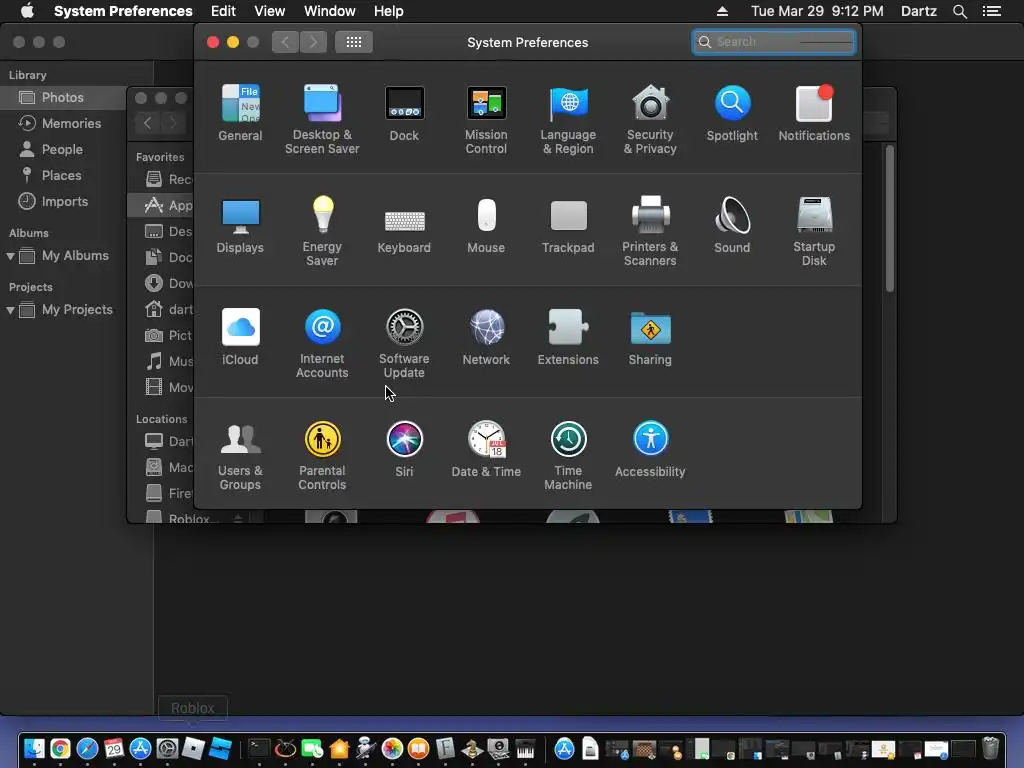Open Time Machine preferences

(568, 455)
